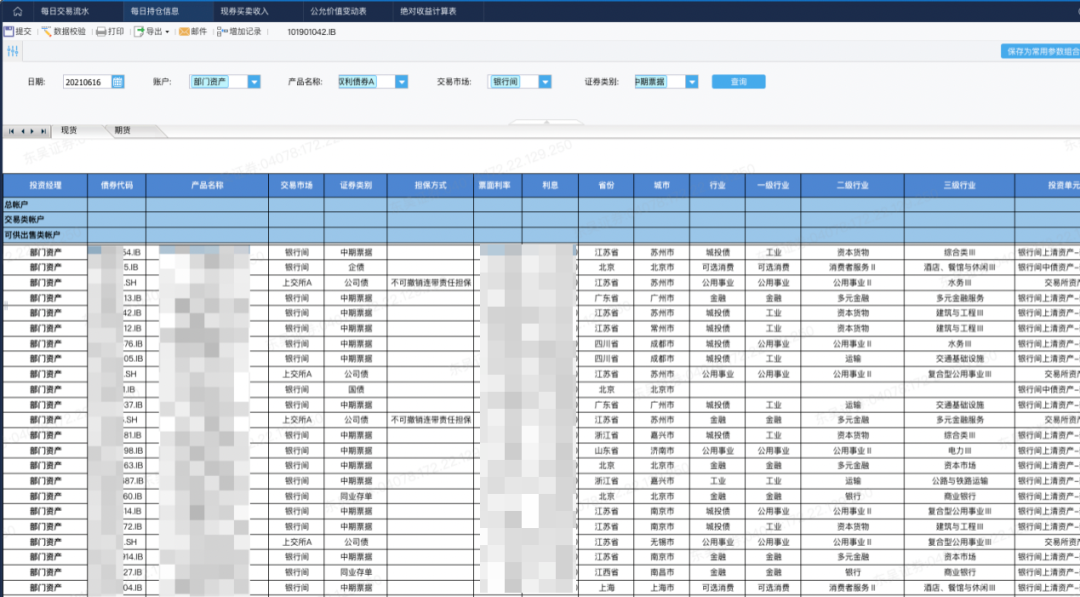Click the 增加记录 add record icon
1080x597 pixels.
click(221, 32)
